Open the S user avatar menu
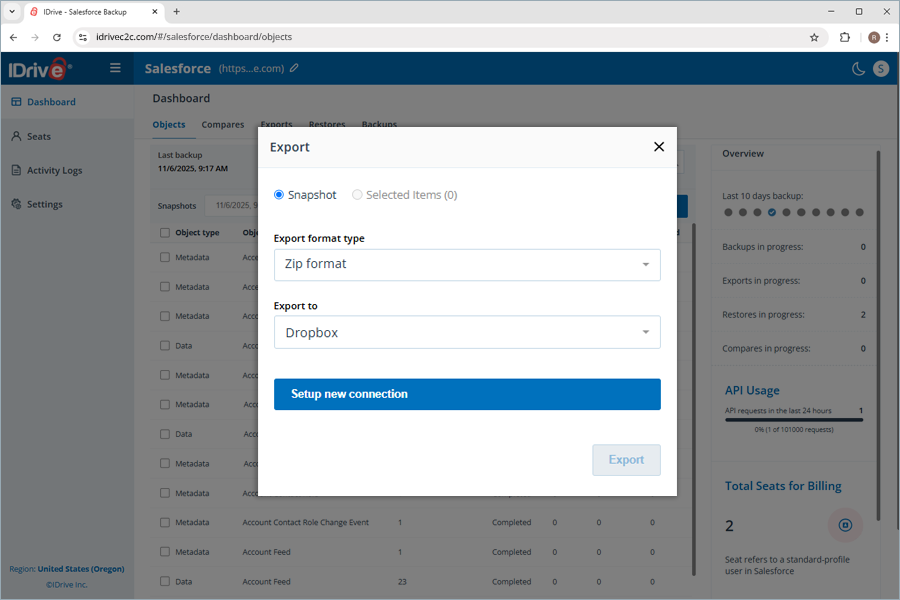 [x=881, y=69]
